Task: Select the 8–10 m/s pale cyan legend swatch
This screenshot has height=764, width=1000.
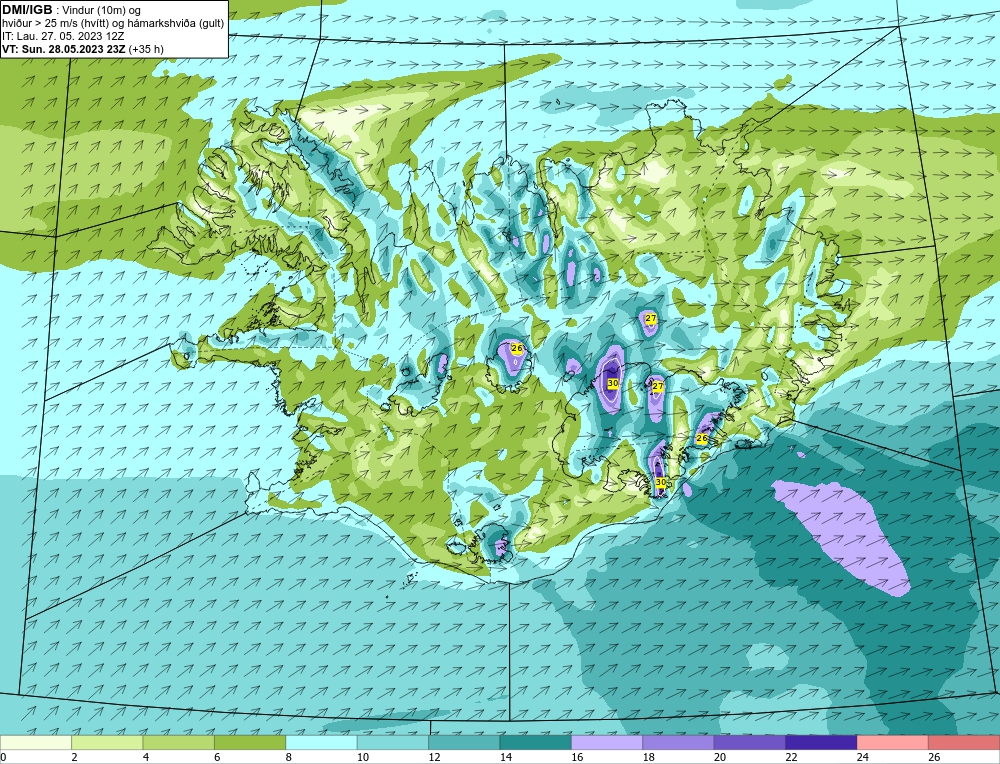Action: pyautogui.click(x=321, y=742)
